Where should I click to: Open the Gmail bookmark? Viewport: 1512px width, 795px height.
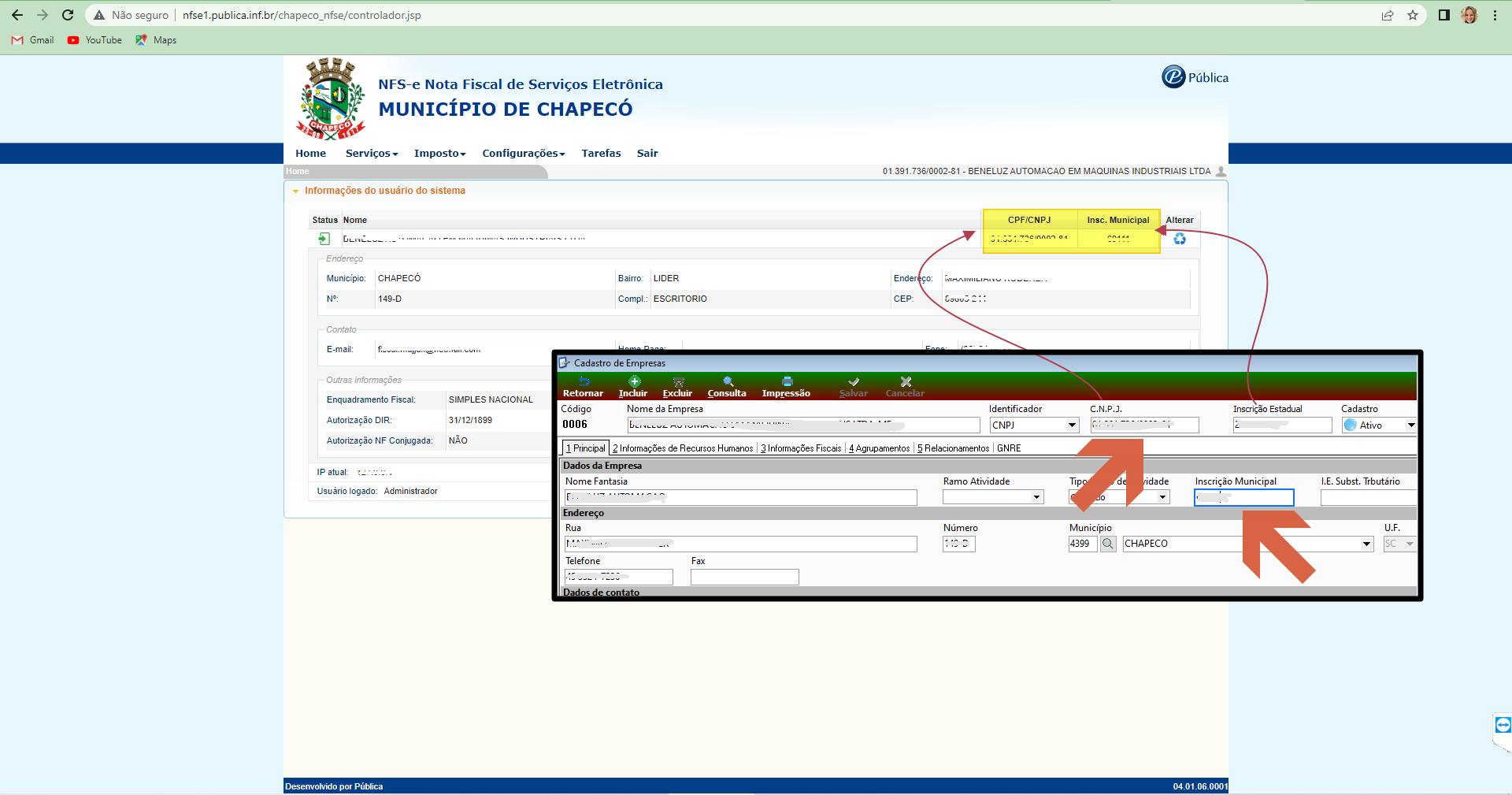(33, 40)
